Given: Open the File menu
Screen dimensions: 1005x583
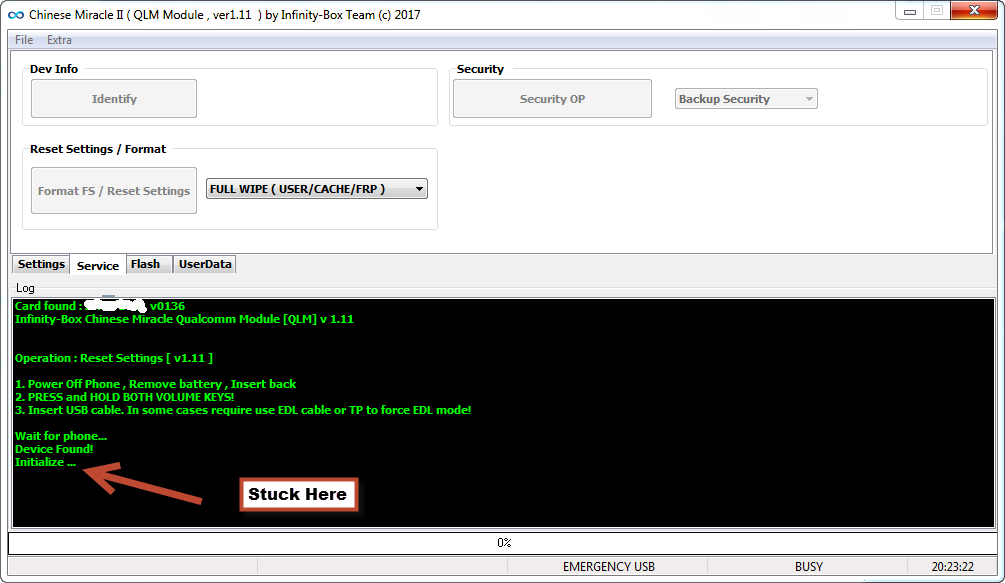Looking at the screenshot, I should pos(24,40).
